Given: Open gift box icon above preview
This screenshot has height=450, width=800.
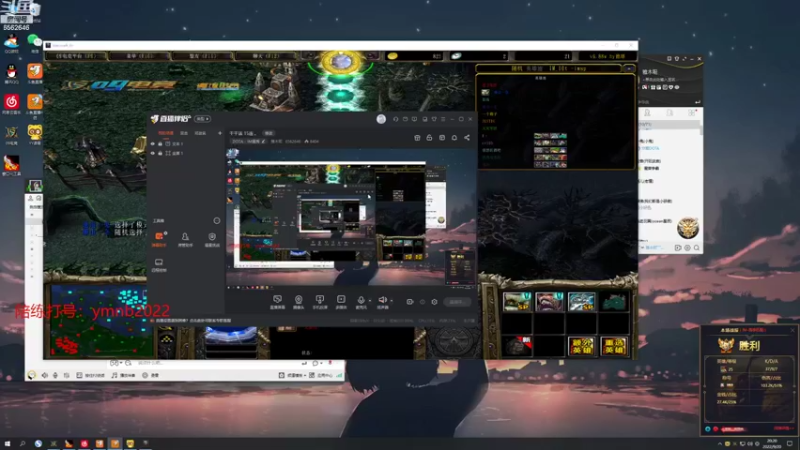Looking at the screenshot, I should coord(417,138).
